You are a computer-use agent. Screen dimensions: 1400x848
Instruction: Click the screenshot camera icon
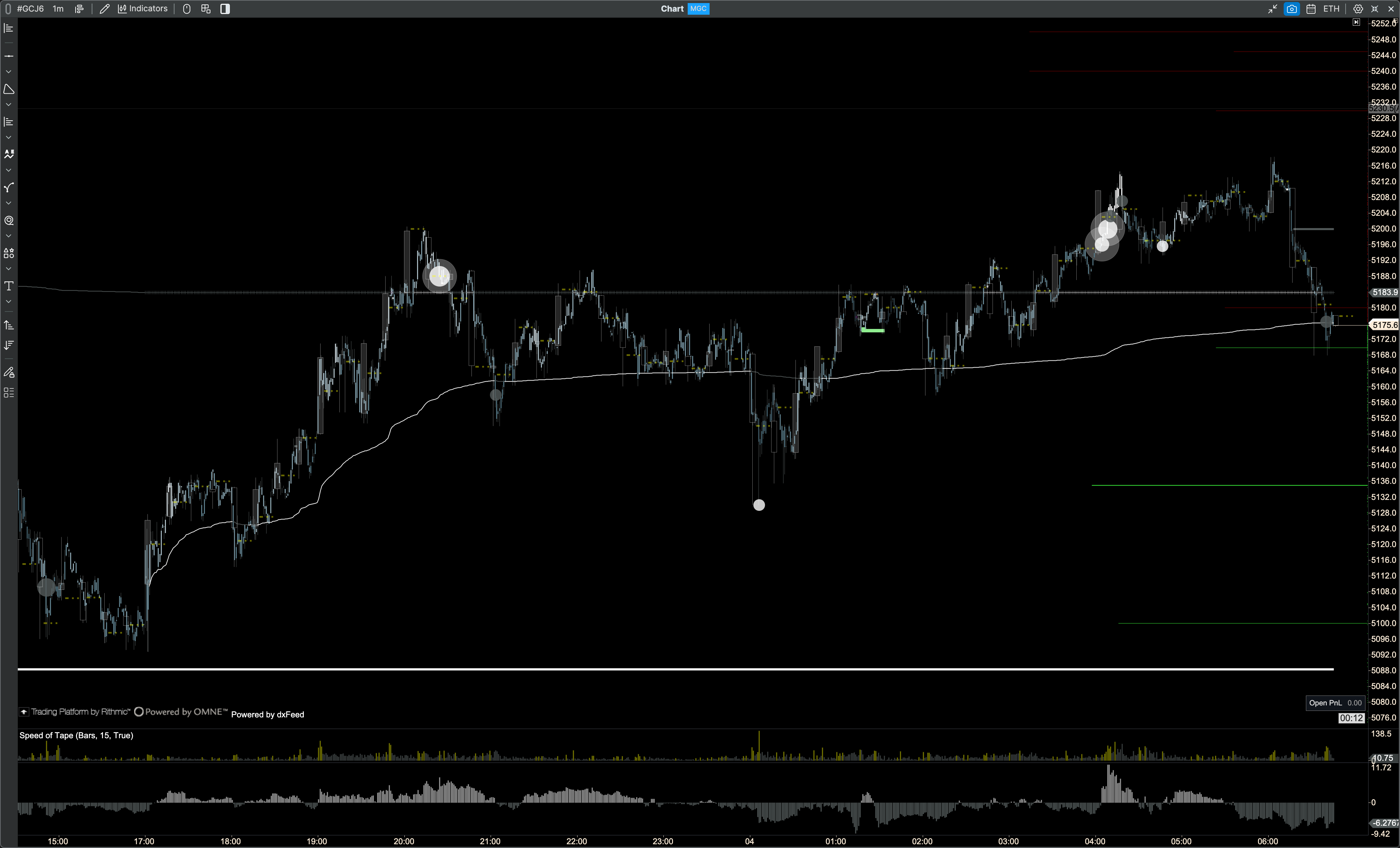coord(1292,9)
